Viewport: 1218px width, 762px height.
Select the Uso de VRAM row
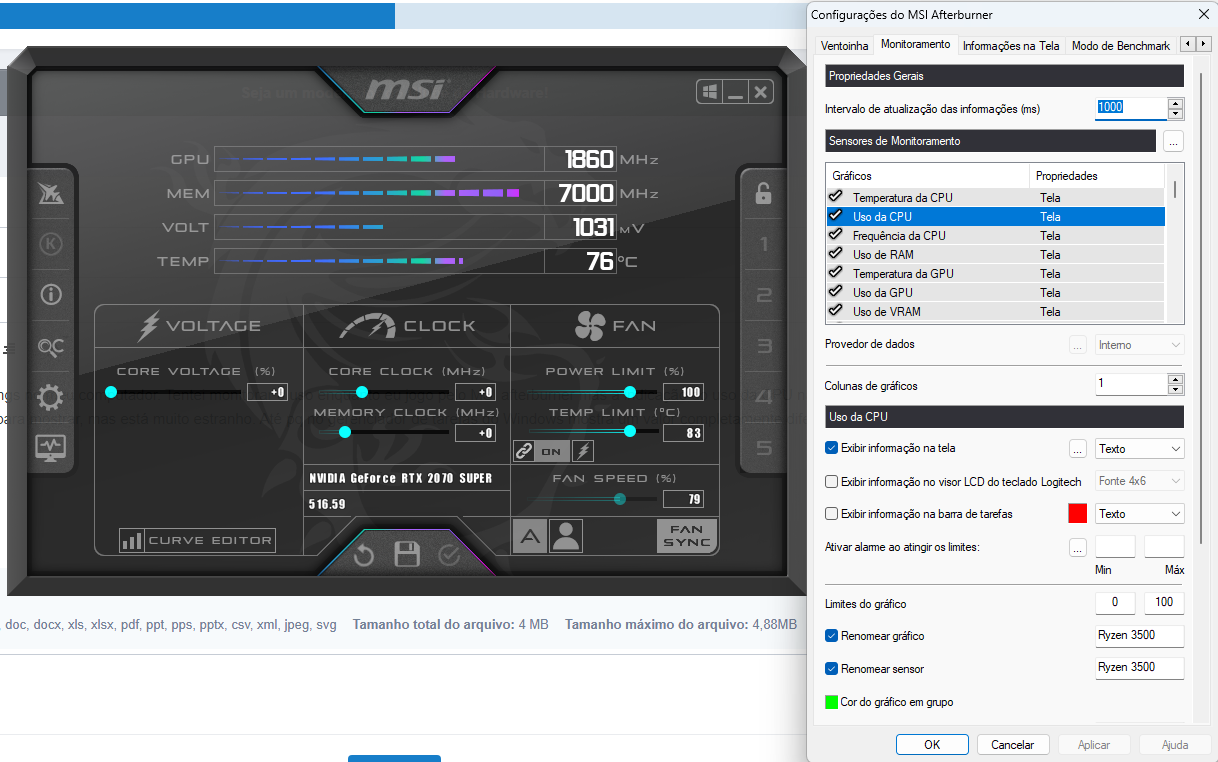point(996,312)
